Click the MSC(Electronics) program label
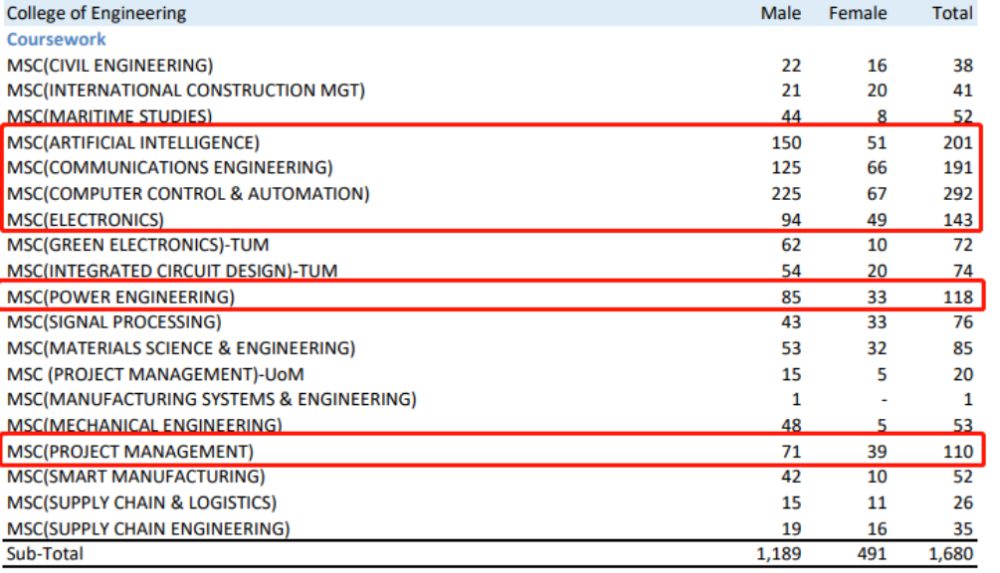Screen dimensions: 1000x573 tap(85, 219)
